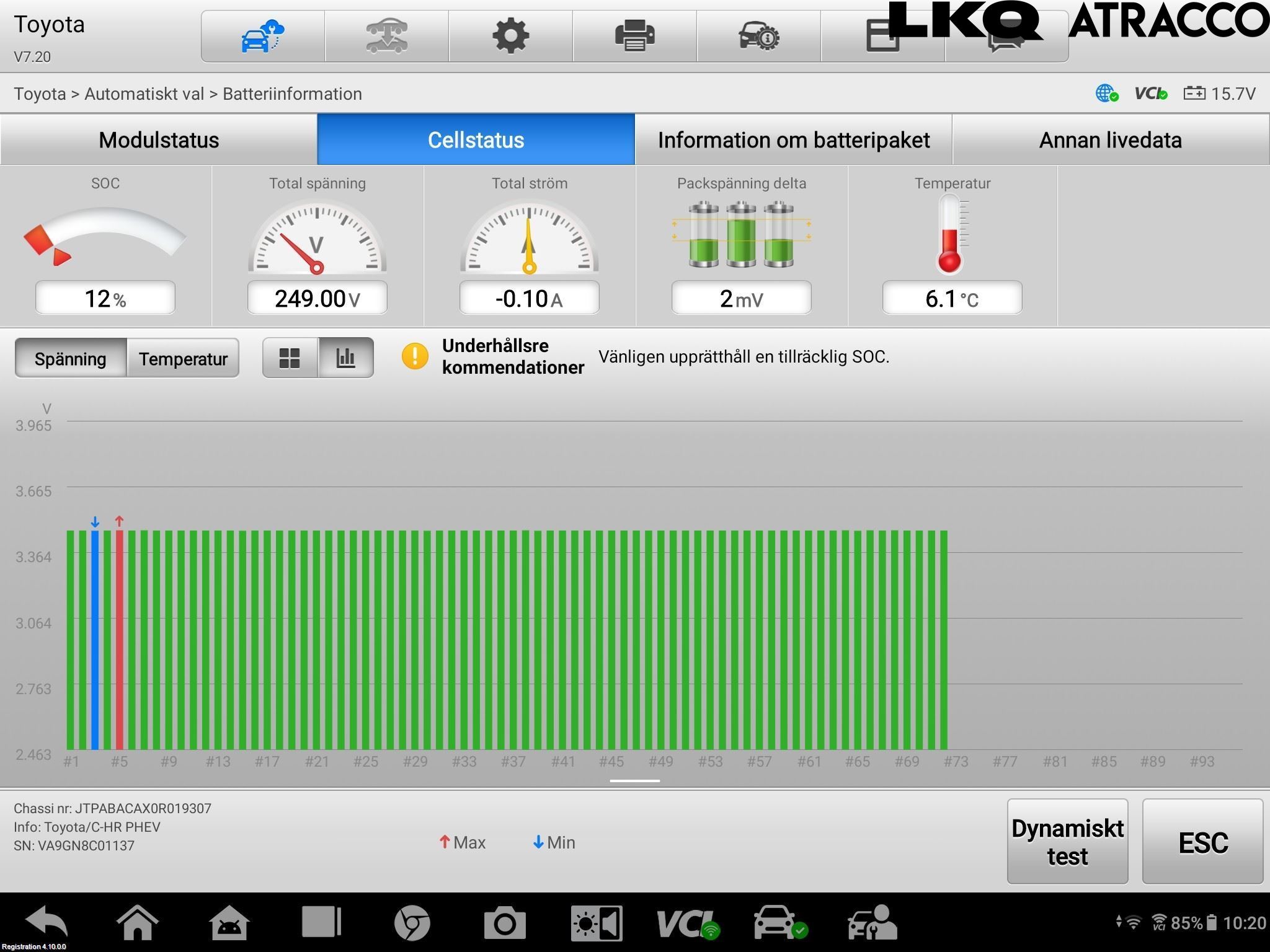The image size is (1270, 952).
Task: Click the Total spänning voltmeter gauge
Action: [x=317, y=237]
